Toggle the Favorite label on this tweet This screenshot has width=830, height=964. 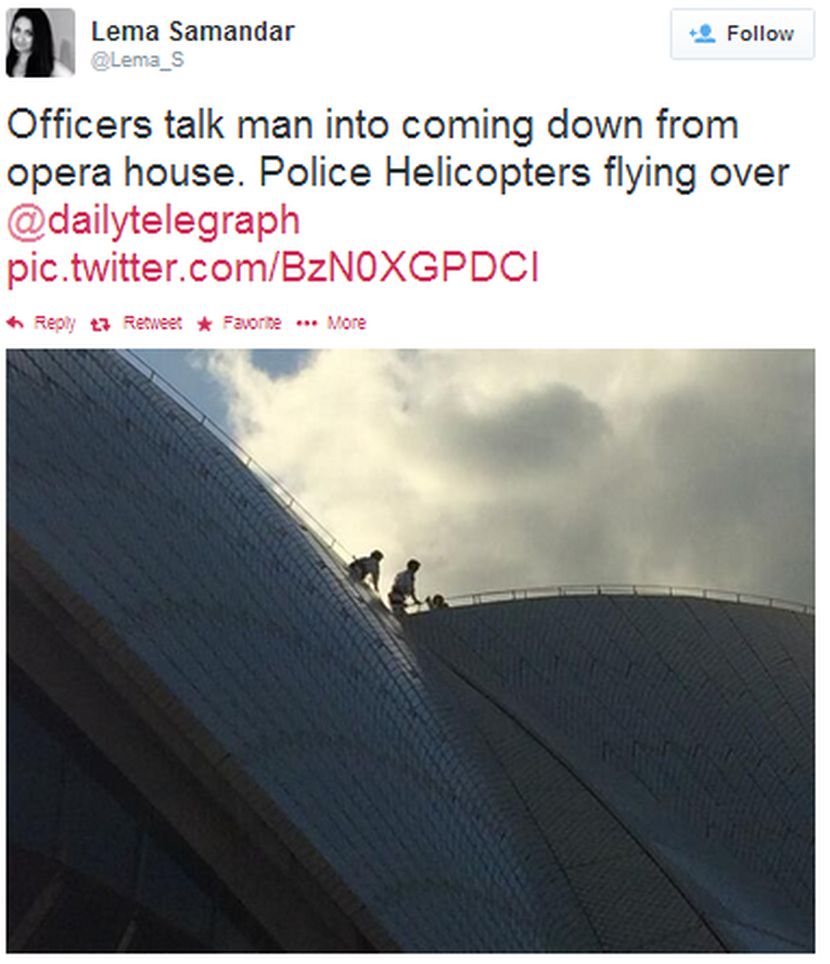coord(252,323)
